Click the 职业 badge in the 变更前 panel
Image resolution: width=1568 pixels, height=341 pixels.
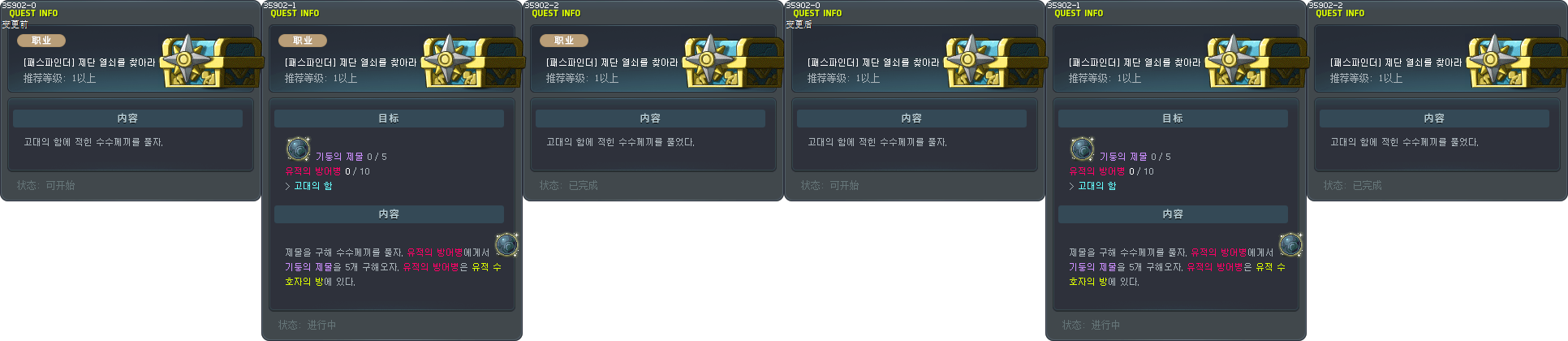click(x=41, y=40)
